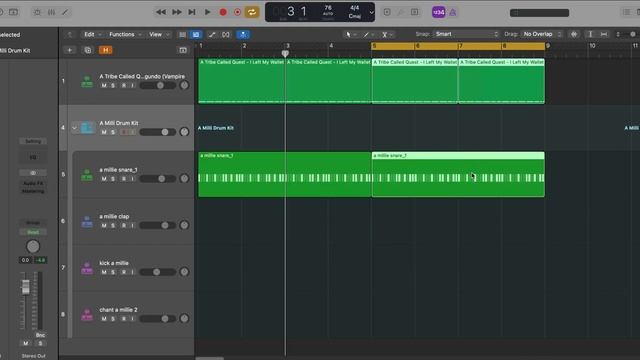Click the Capture Recording ring button
Screen dimensions: 640x360
tap(237, 12)
